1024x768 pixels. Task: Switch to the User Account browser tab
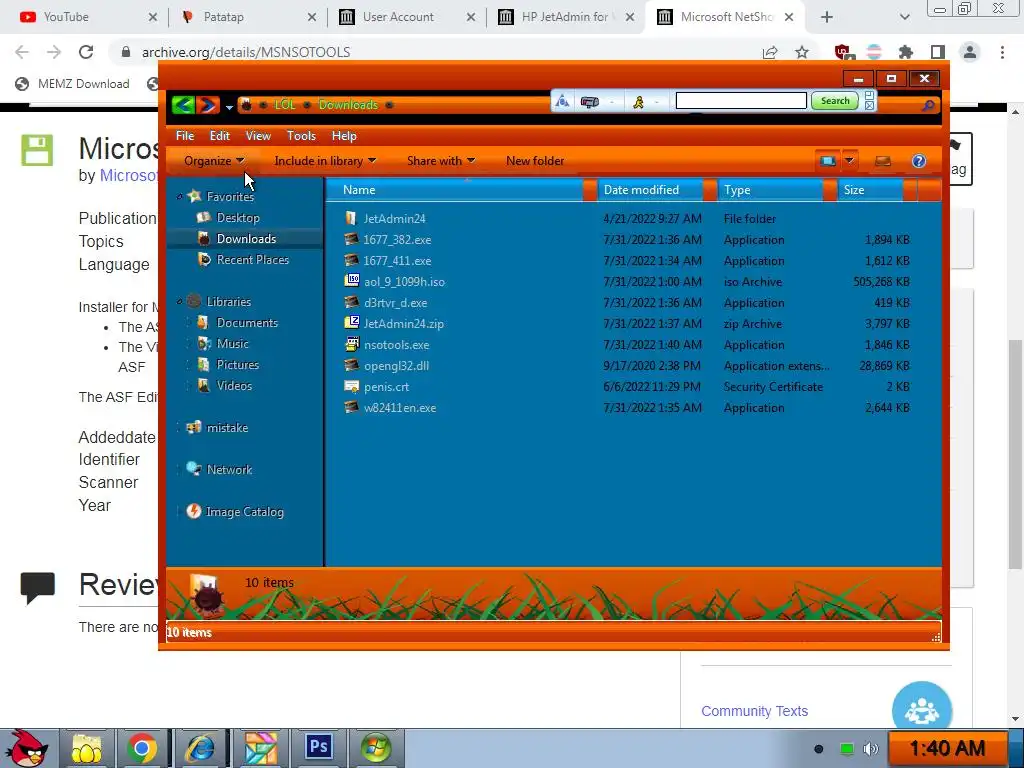tap(406, 17)
